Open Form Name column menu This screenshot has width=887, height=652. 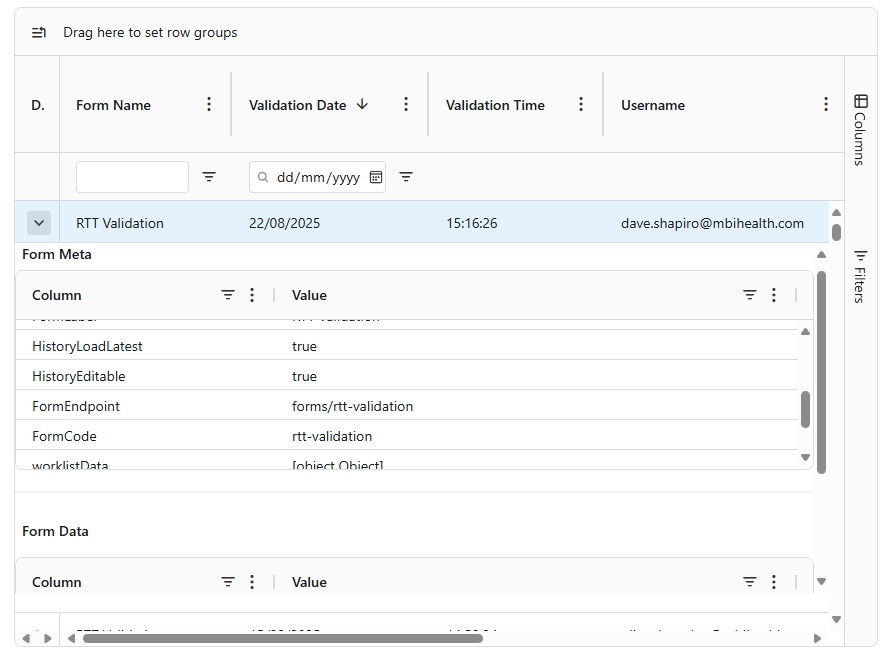(209, 104)
